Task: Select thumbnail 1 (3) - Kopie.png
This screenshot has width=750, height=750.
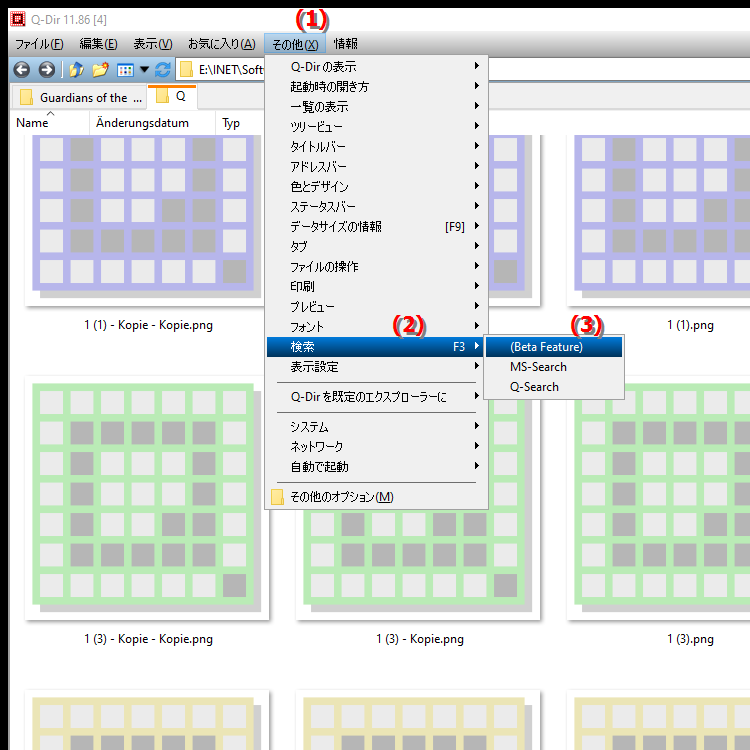Action: coord(418,564)
